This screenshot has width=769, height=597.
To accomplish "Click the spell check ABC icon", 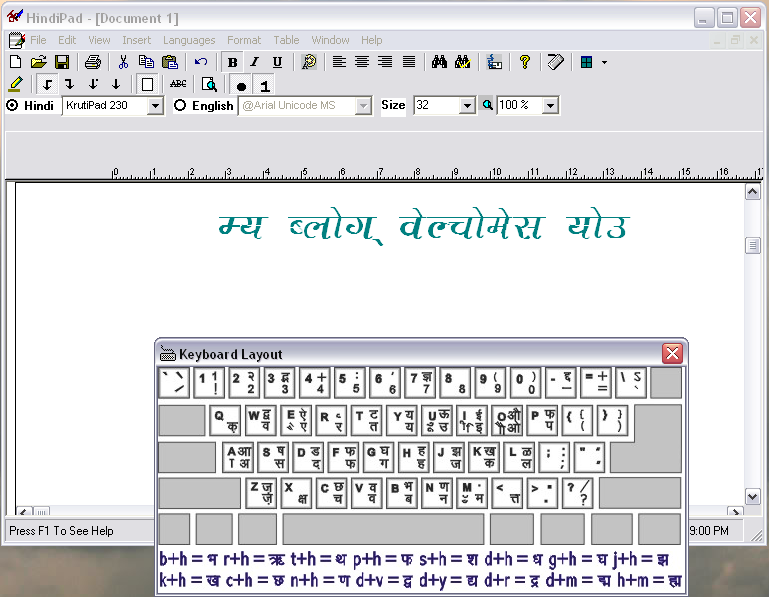I will coord(178,84).
